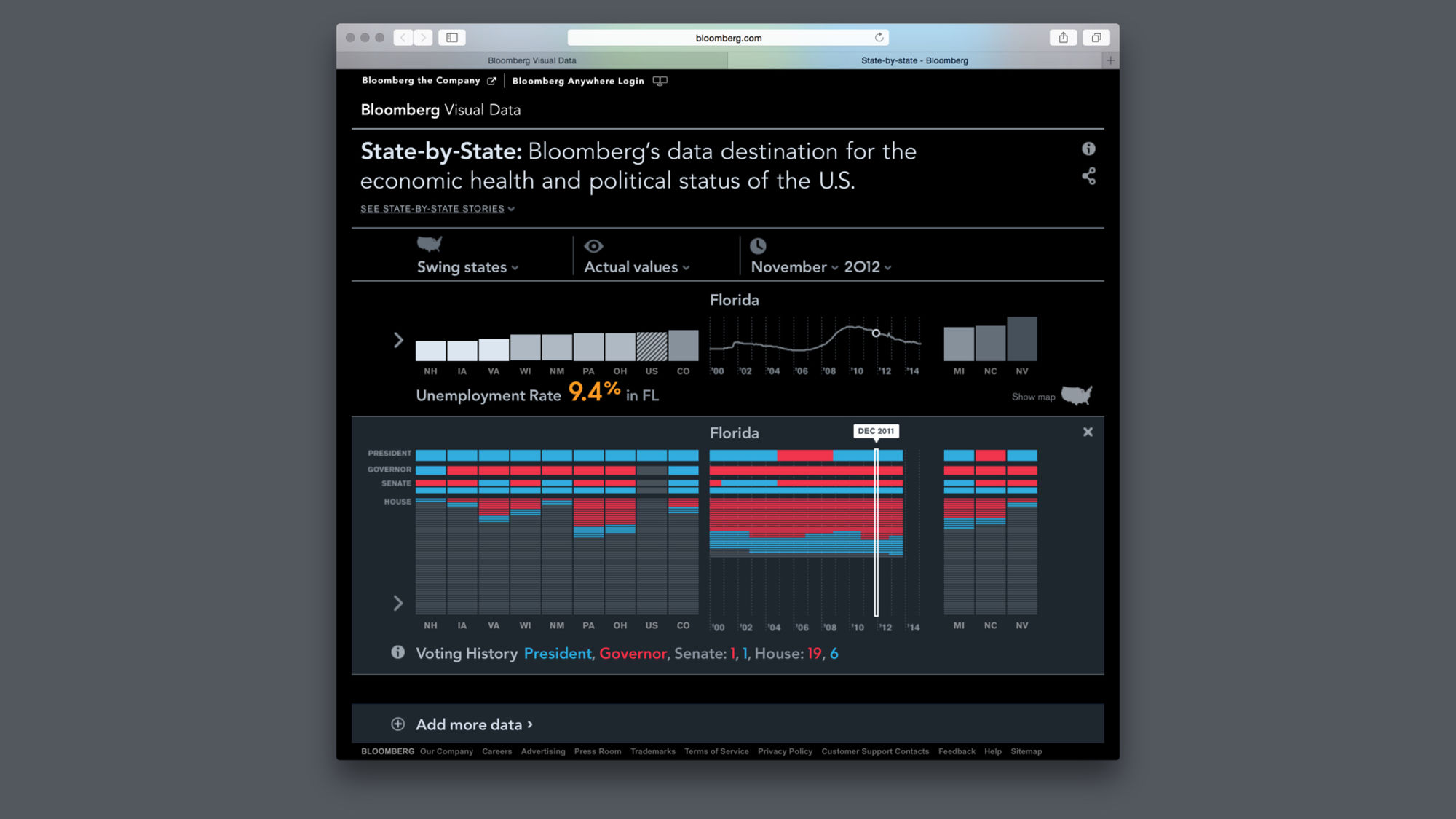Click the share icon below info

1088,176
